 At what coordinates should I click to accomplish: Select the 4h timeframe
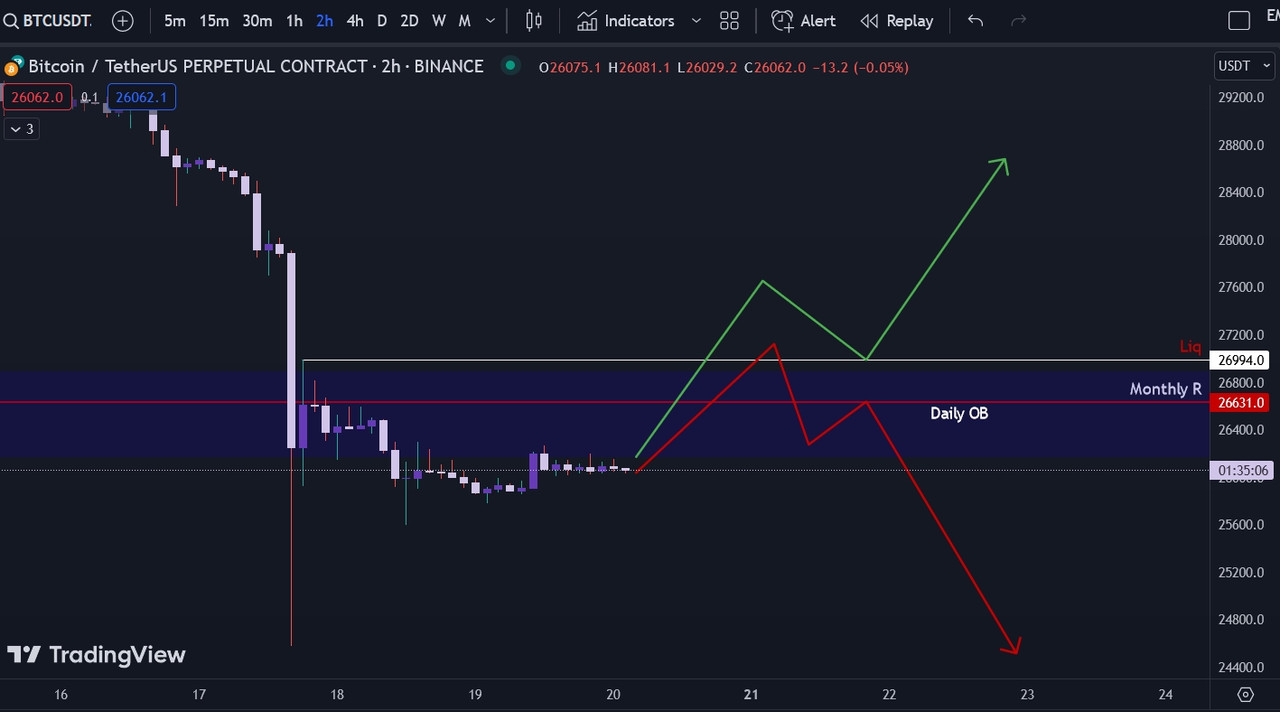tap(355, 20)
